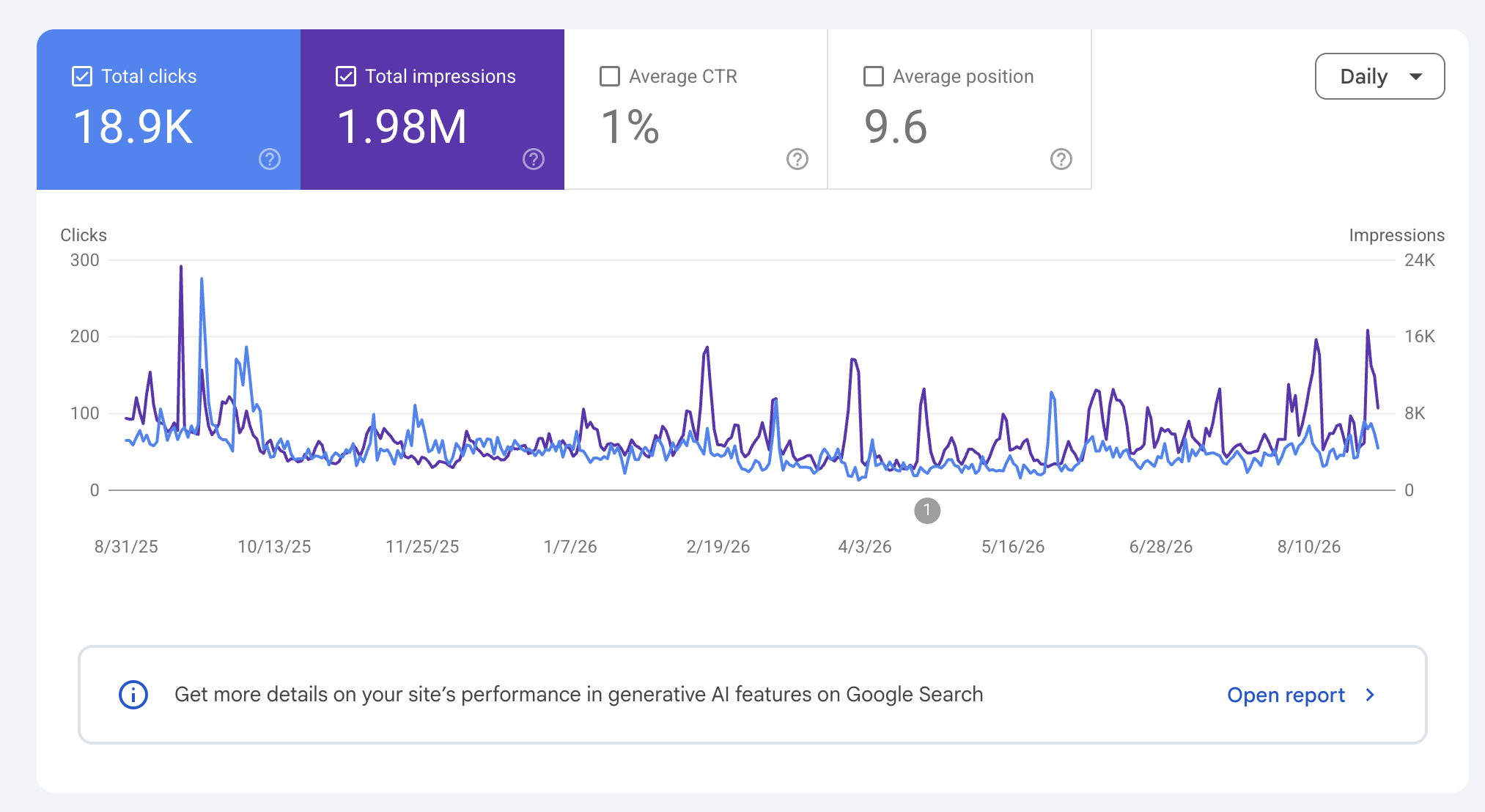This screenshot has height=812, width=1485.
Task: Click the 8/10/26 date label
Action: point(1309,547)
